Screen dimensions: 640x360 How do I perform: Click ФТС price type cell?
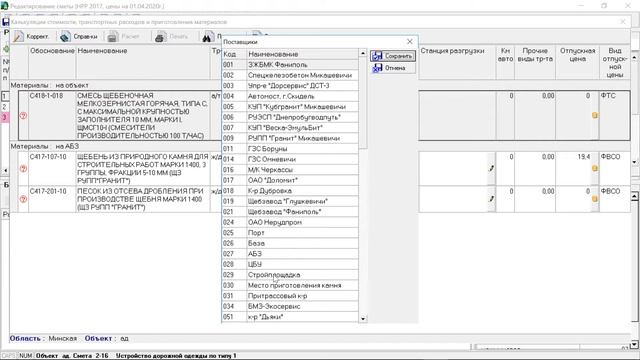tap(615, 116)
